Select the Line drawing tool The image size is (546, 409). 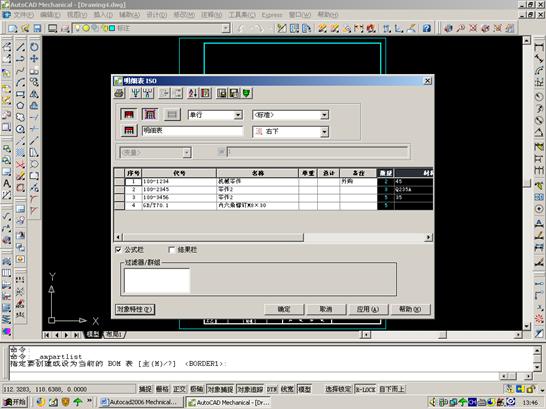click(x=21, y=47)
